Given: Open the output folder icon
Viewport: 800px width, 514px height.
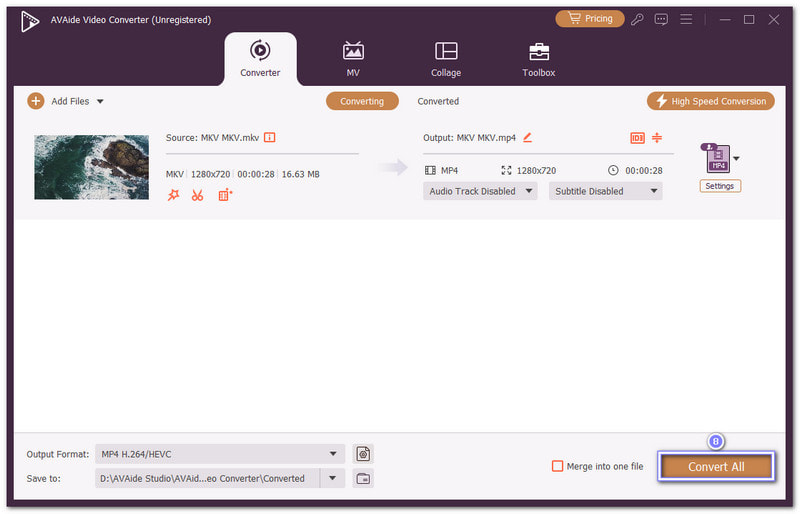Looking at the screenshot, I should coord(363,478).
